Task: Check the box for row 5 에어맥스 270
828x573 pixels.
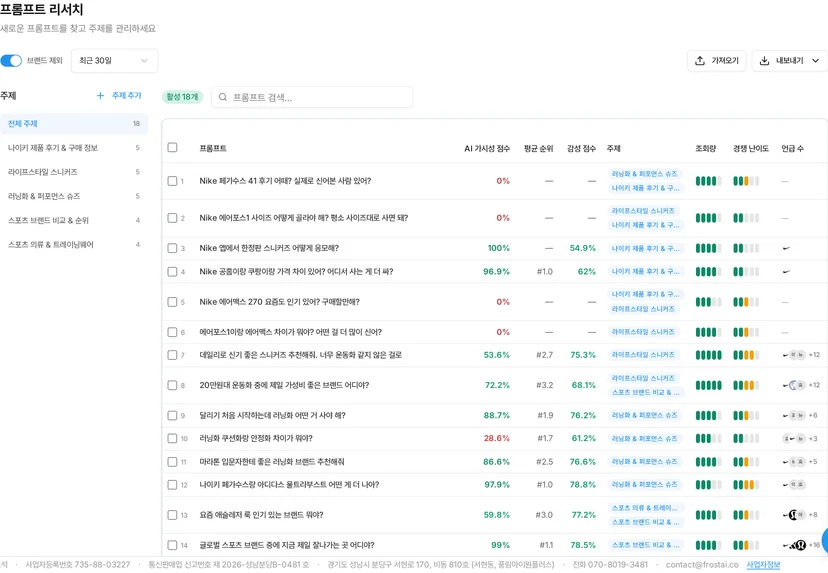Action: (172, 302)
